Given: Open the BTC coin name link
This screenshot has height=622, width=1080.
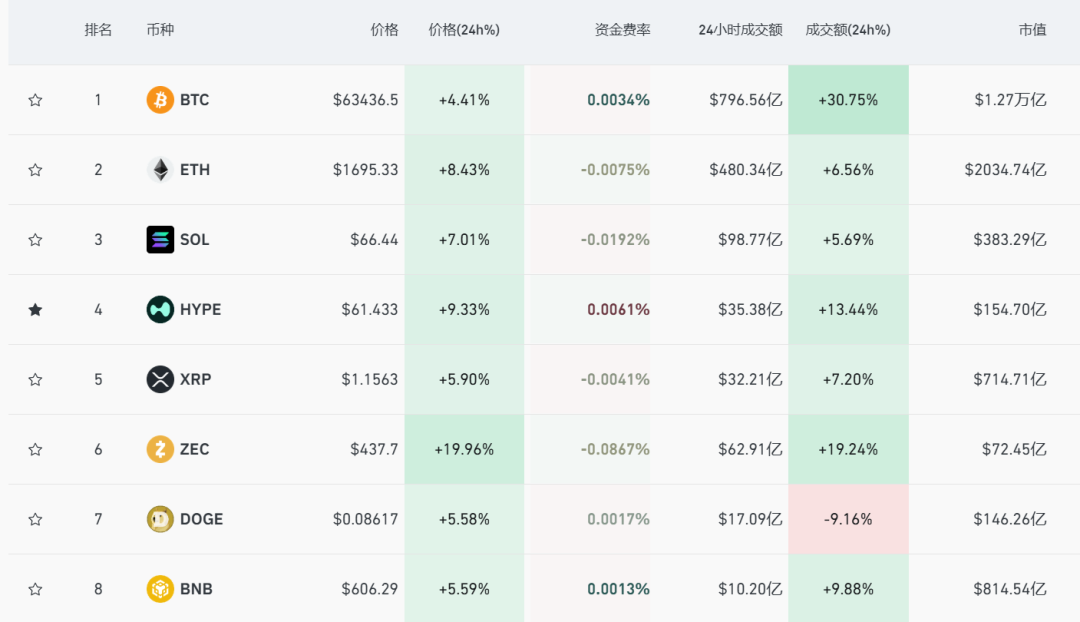Looking at the screenshot, I should 194,100.
